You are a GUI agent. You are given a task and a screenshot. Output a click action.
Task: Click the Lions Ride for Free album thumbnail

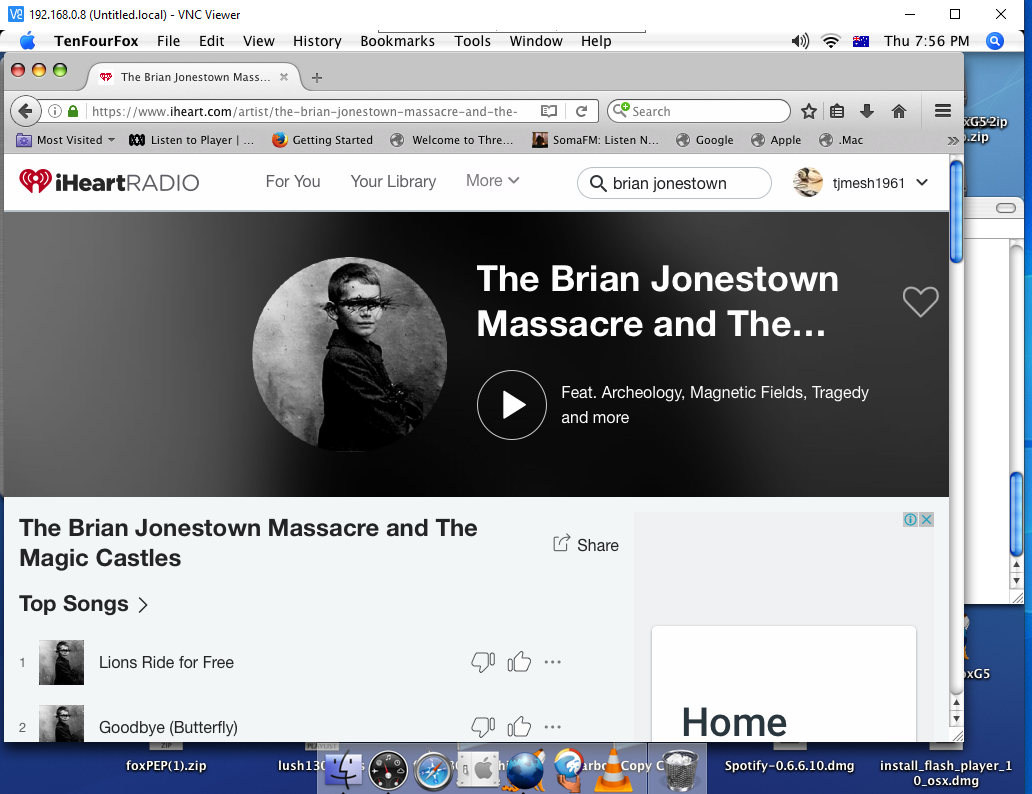click(61, 662)
